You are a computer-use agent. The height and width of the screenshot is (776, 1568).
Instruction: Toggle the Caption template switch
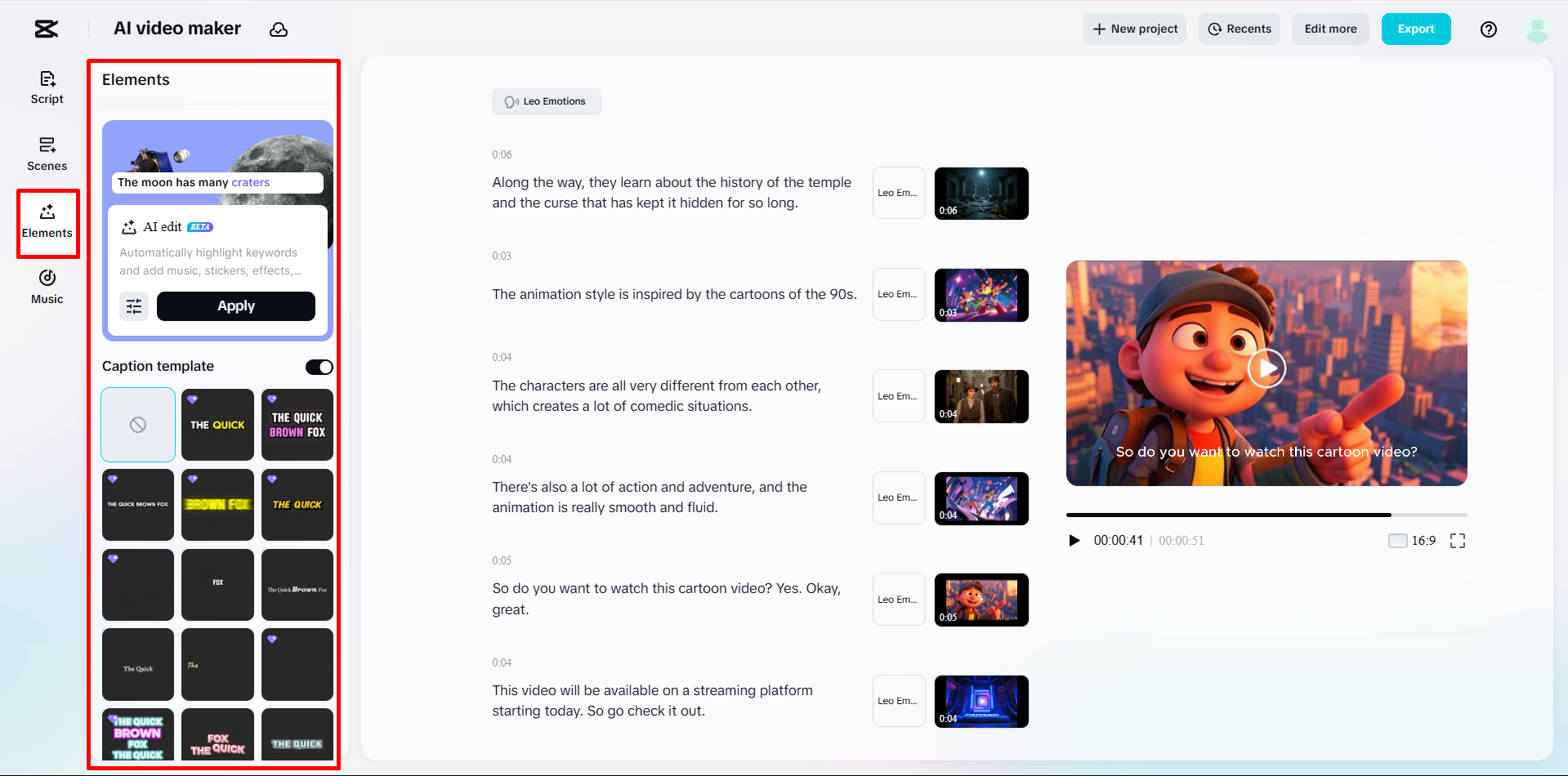pos(319,367)
